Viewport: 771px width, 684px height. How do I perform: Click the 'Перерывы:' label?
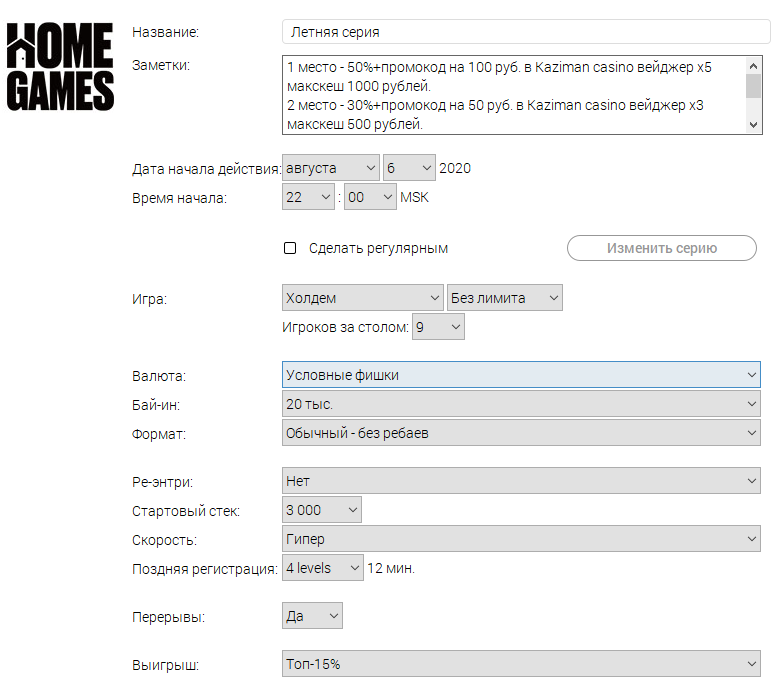(168, 617)
